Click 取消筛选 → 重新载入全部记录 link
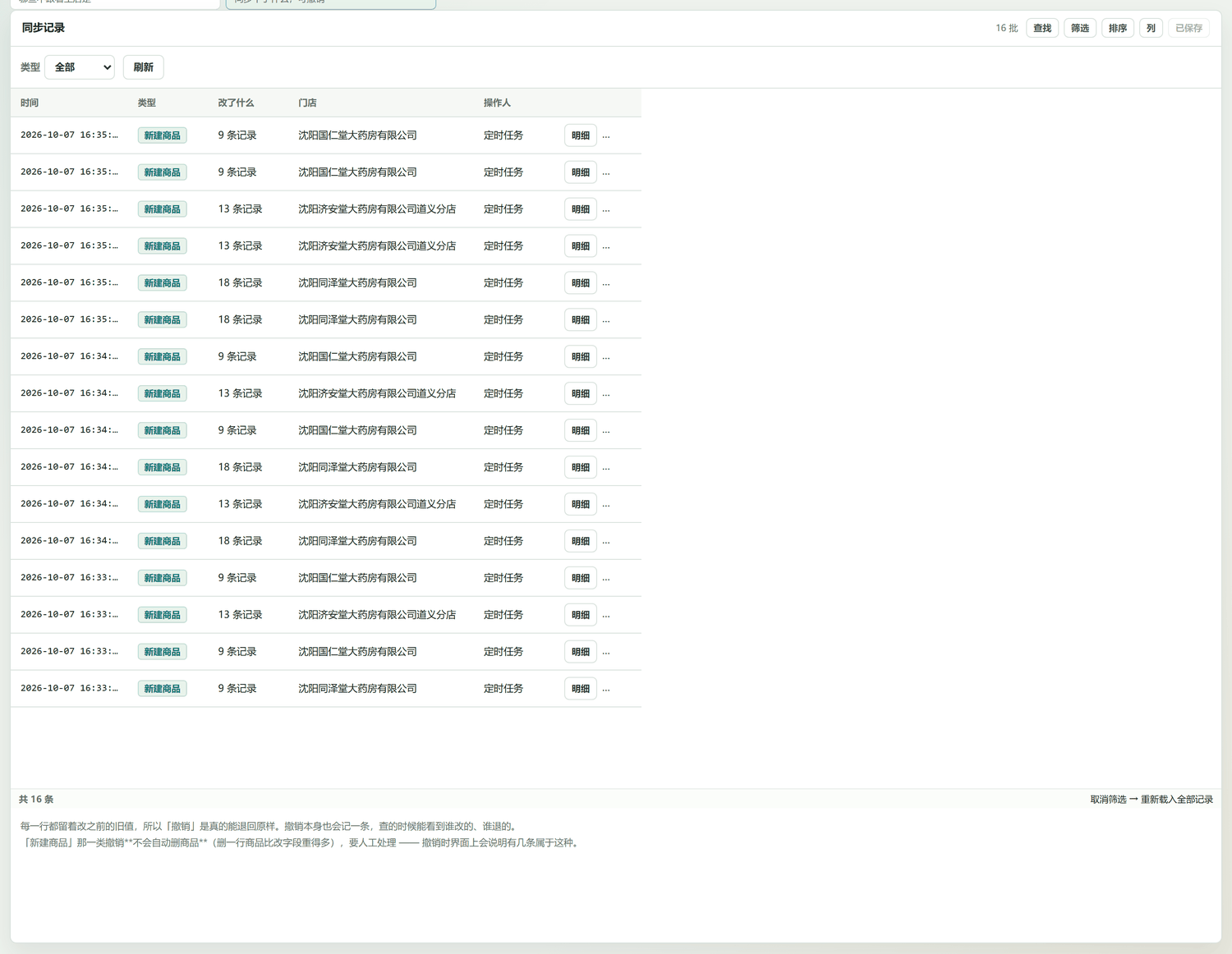 [x=1152, y=800]
